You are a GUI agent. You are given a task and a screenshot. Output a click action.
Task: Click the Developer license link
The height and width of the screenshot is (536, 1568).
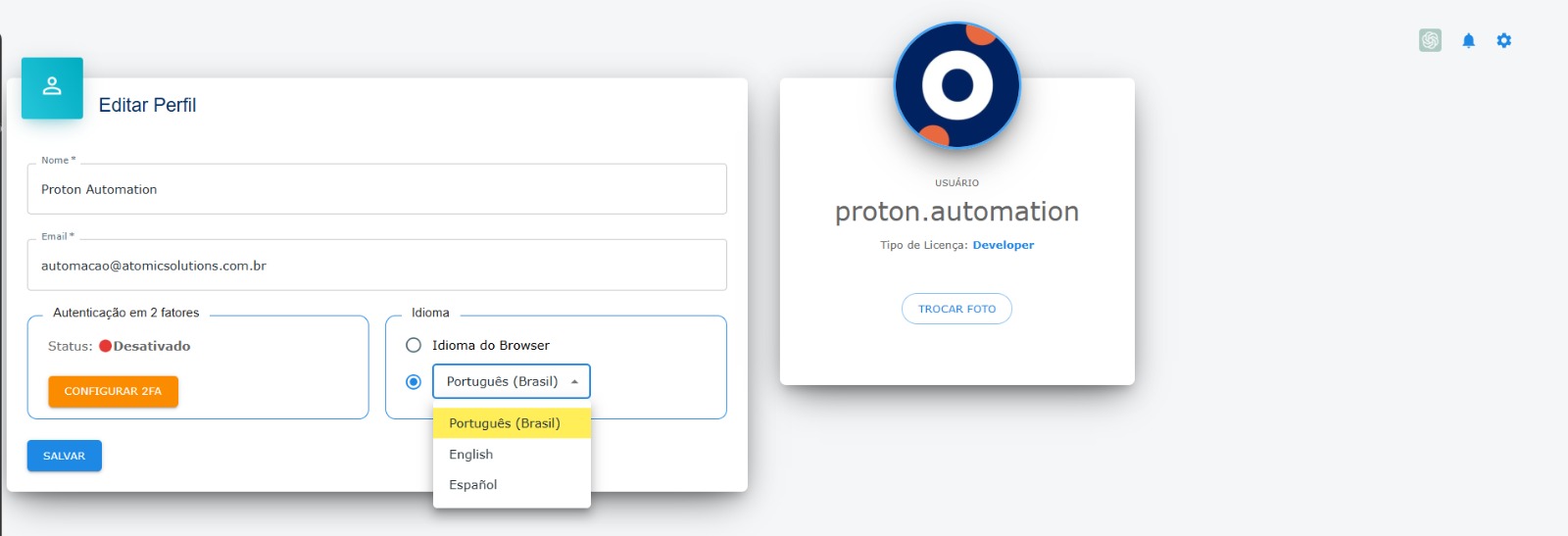[x=1003, y=245]
